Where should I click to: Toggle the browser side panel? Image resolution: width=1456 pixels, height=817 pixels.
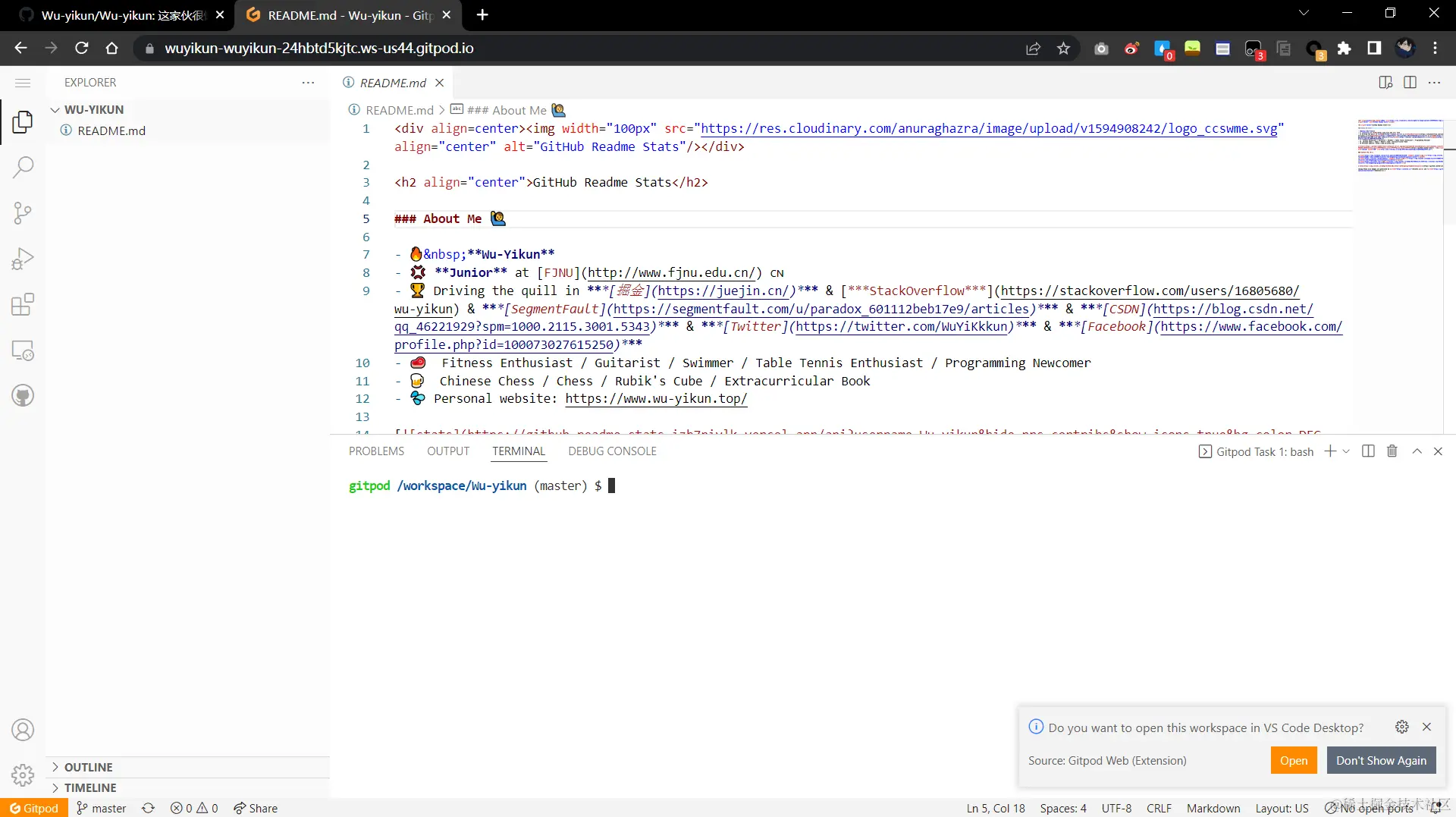click(x=1374, y=49)
